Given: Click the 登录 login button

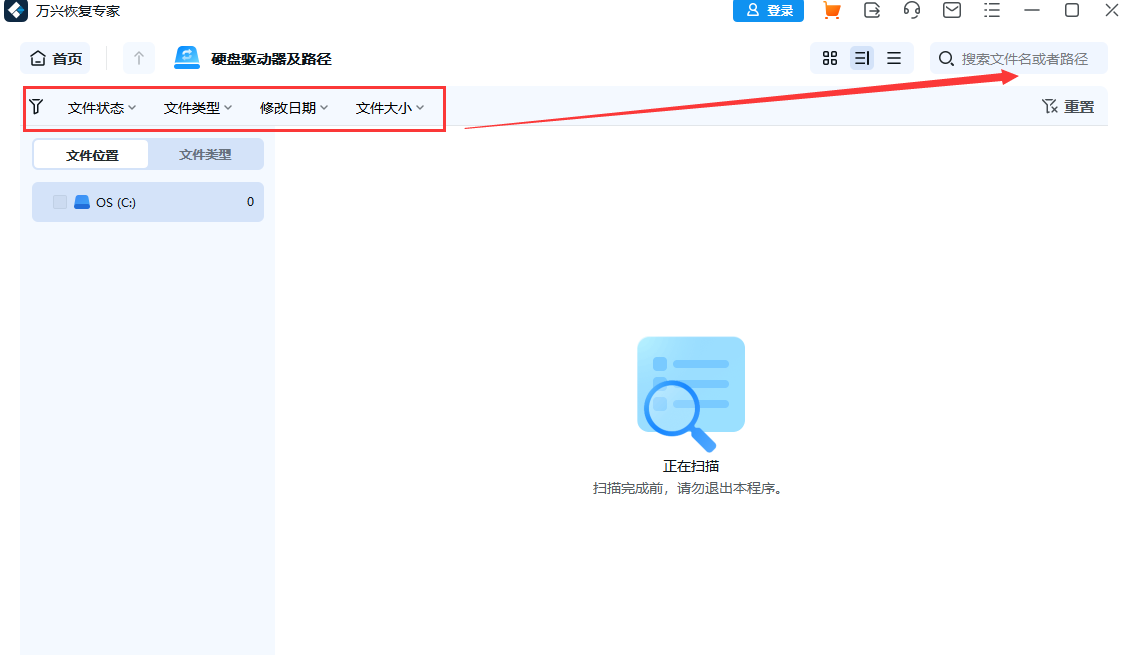Looking at the screenshot, I should 768,11.
